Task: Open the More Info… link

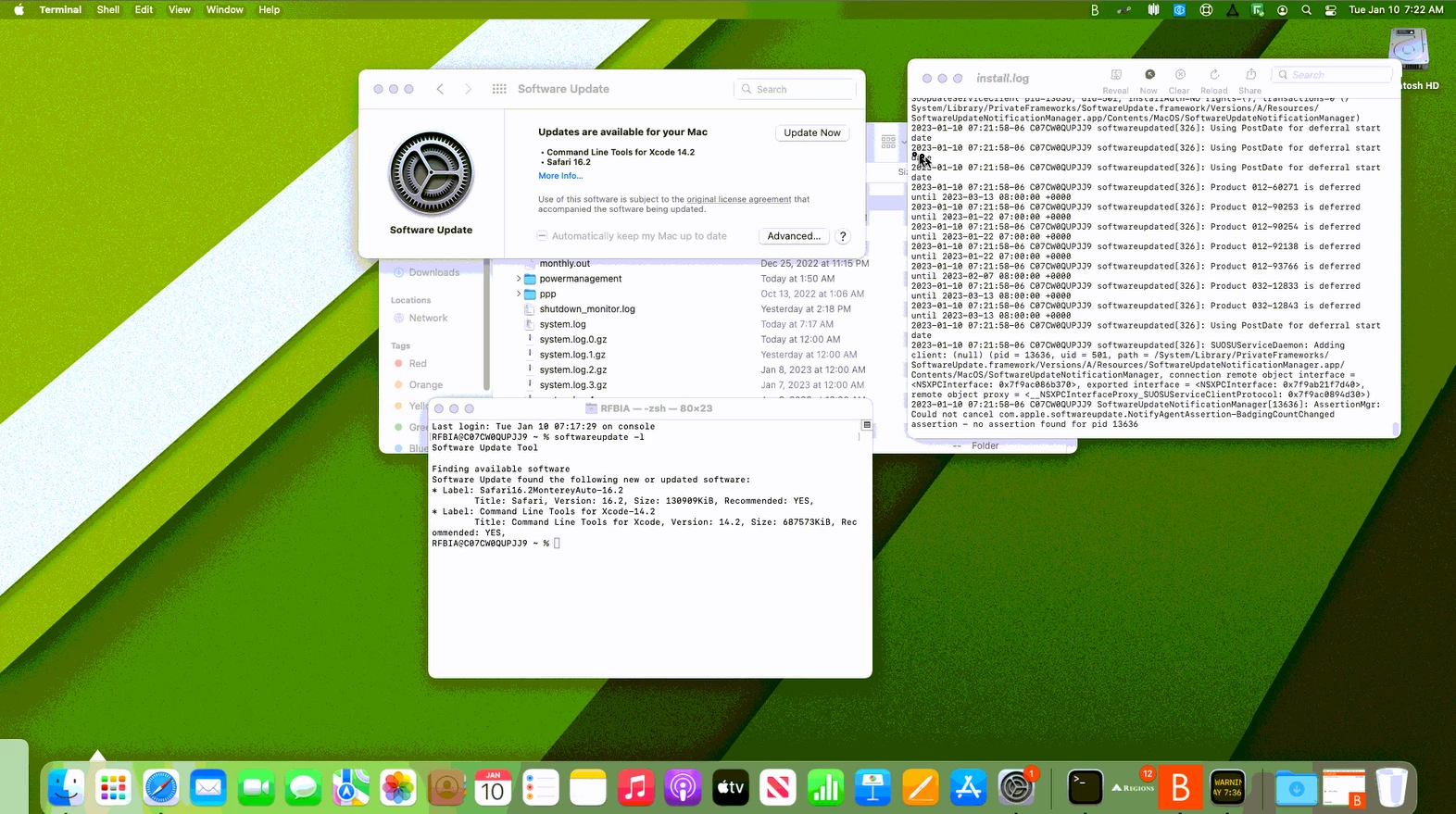Action: (560, 176)
